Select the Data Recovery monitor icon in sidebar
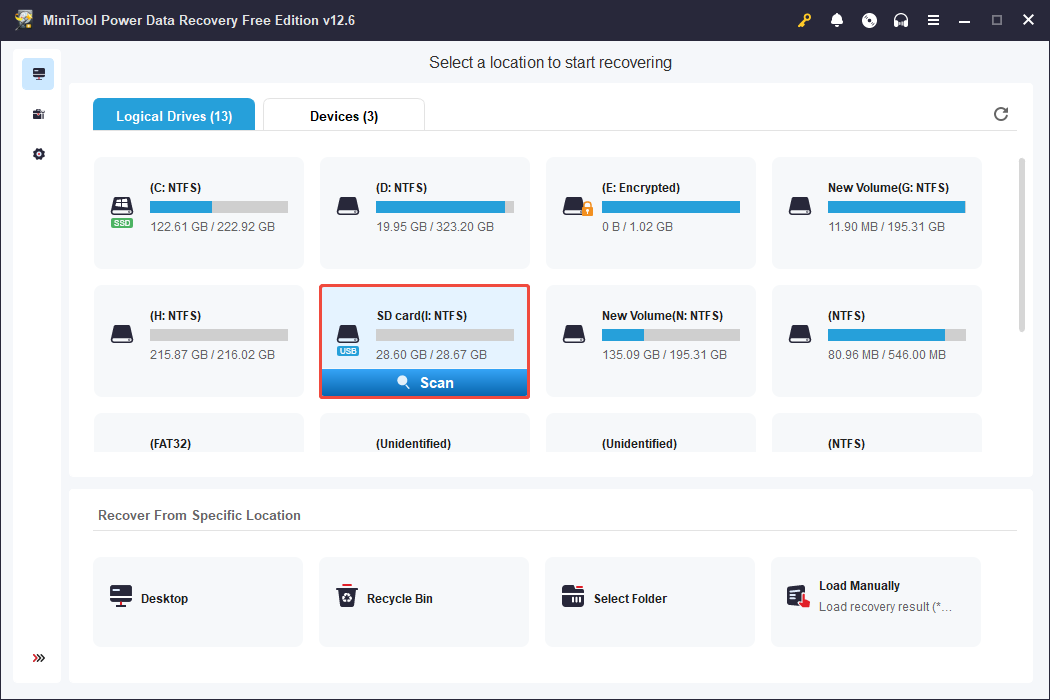Image resolution: width=1050 pixels, height=700 pixels. click(38, 73)
